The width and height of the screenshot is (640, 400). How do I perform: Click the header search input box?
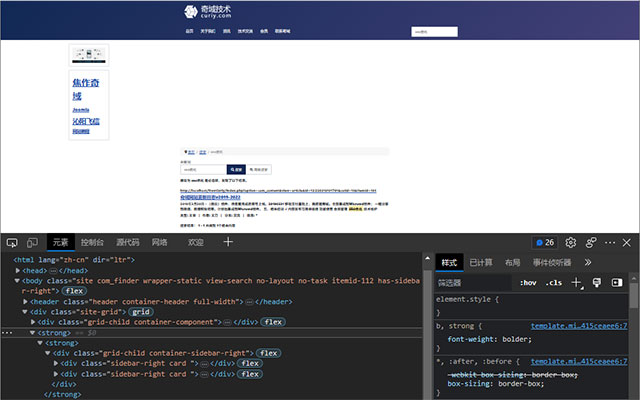(x=434, y=32)
